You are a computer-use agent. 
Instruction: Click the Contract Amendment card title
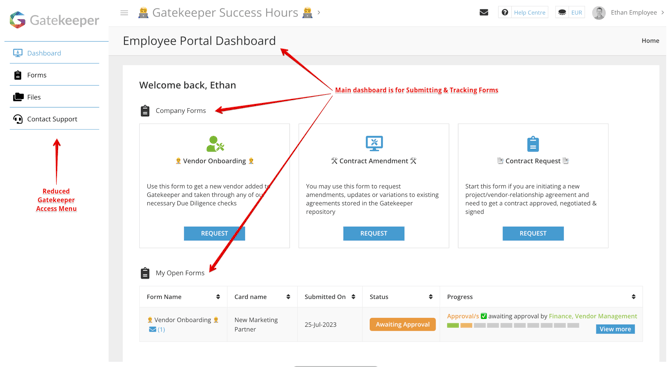pos(374,161)
